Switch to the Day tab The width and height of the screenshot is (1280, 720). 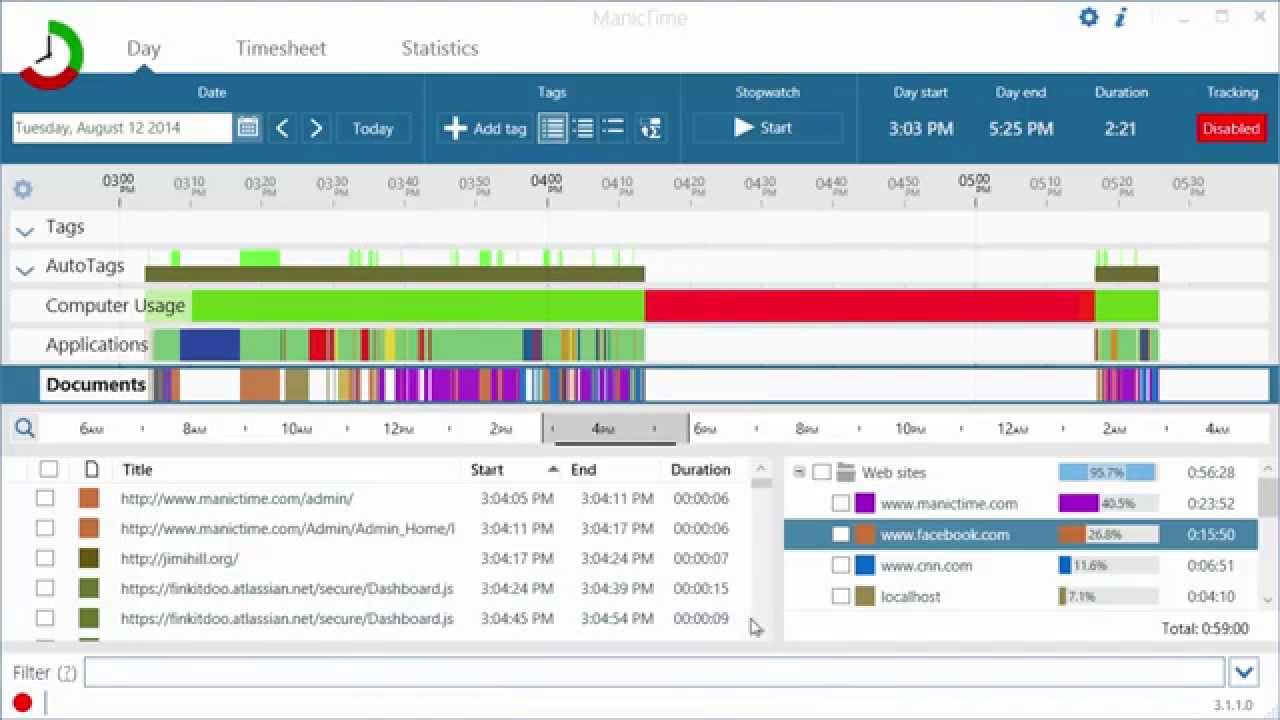pos(144,48)
